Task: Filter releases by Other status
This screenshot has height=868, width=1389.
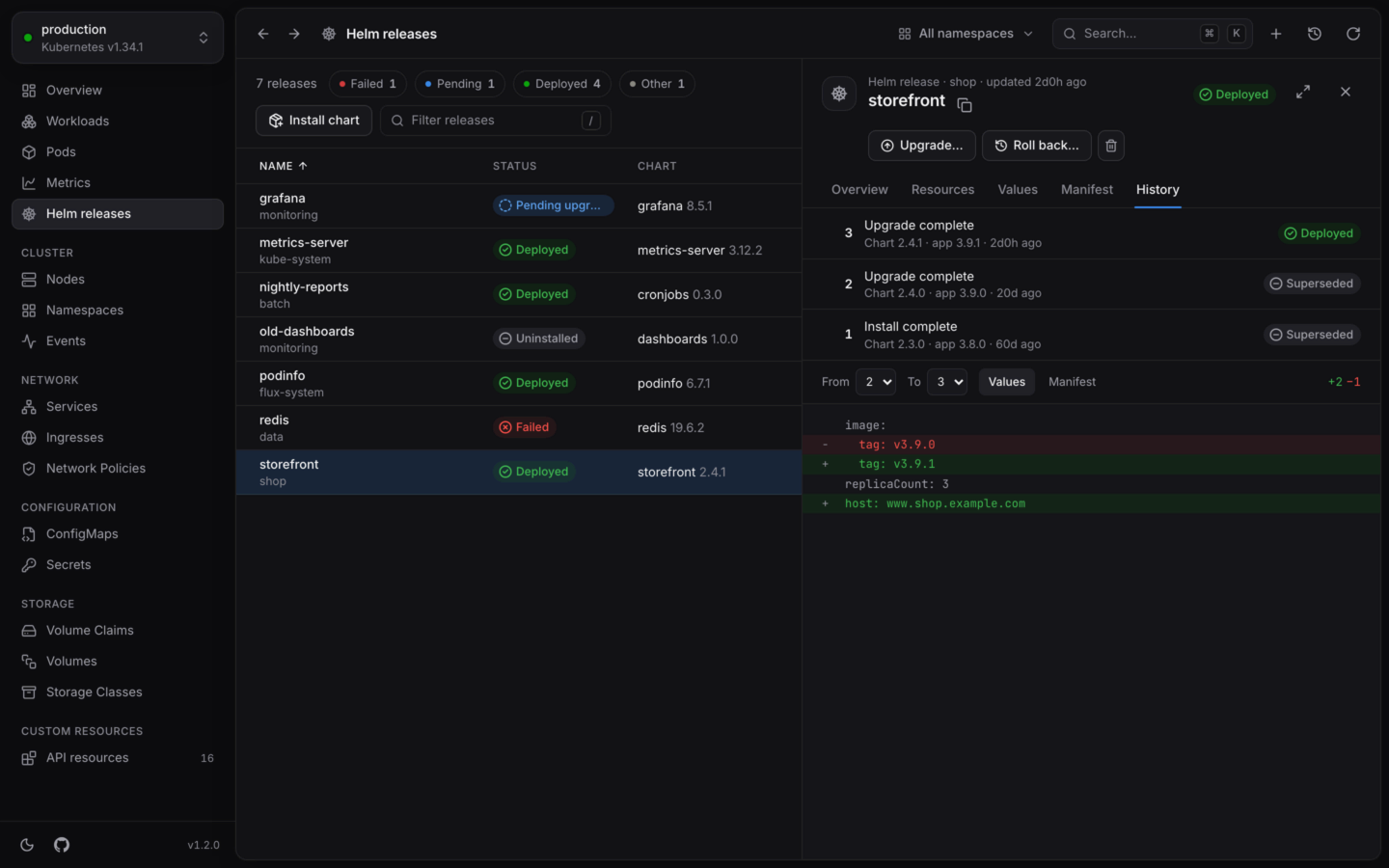Action: coord(657,84)
